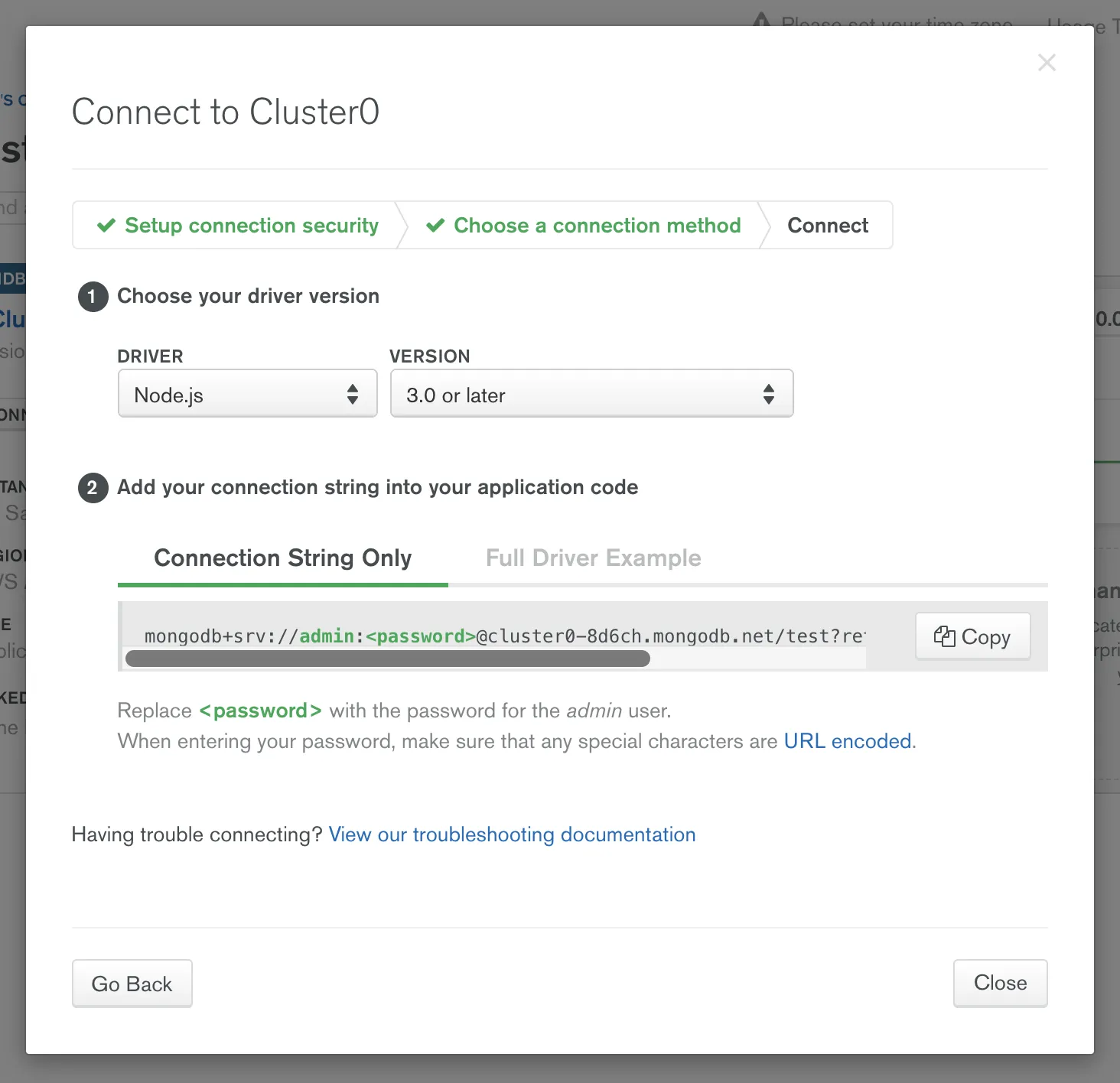Image resolution: width=1120 pixels, height=1083 pixels.
Task: Switch to the Full Driver Example tab
Action: (592, 558)
